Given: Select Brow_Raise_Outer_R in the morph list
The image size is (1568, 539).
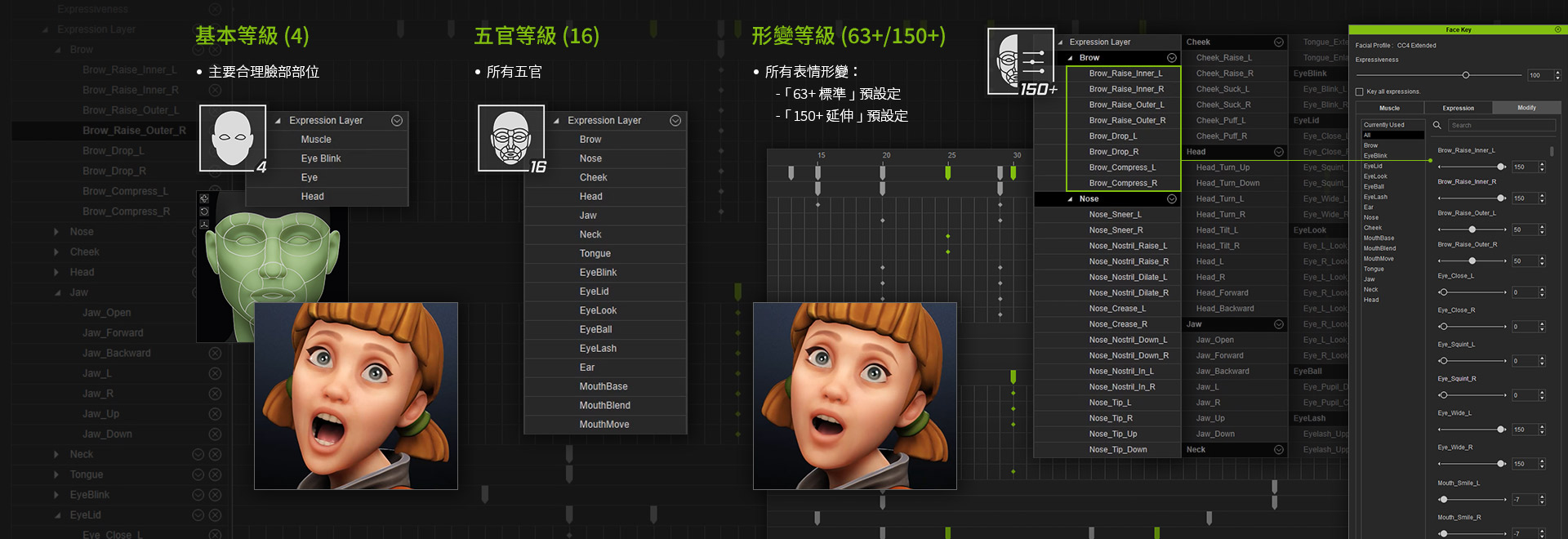Looking at the screenshot, I should point(1126,121).
